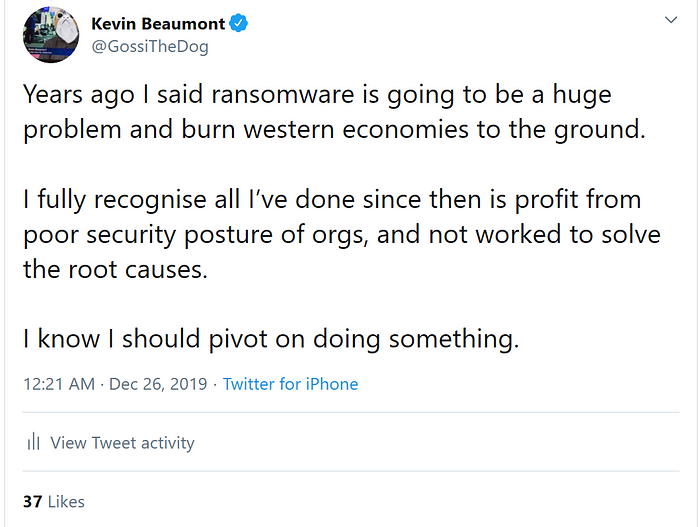Click the Kevin Beaumont display name
The image size is (700, 527).
158,24
